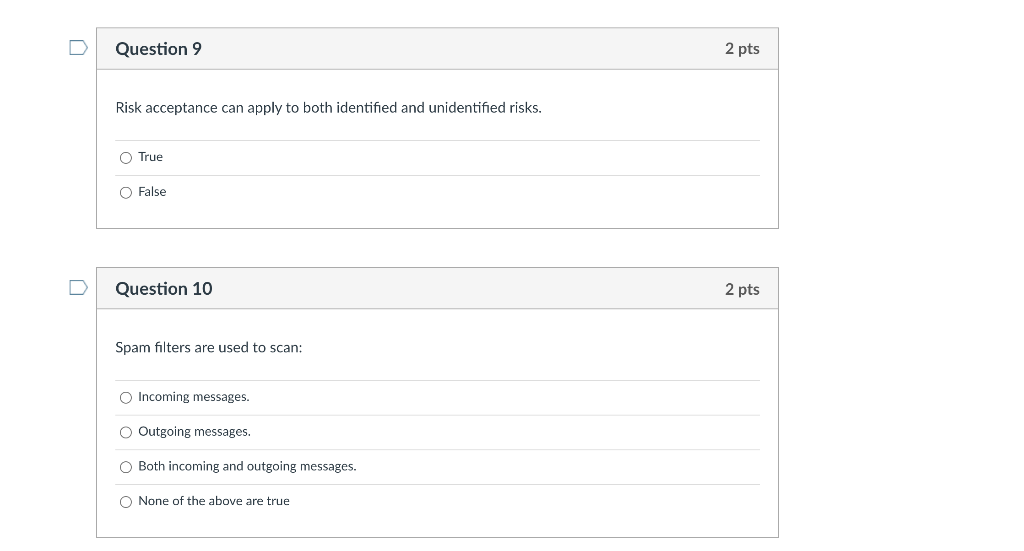Viewport: 1024px width, 551px height.
Task: Click the Question 9 header title
Action: coord(158,49)
